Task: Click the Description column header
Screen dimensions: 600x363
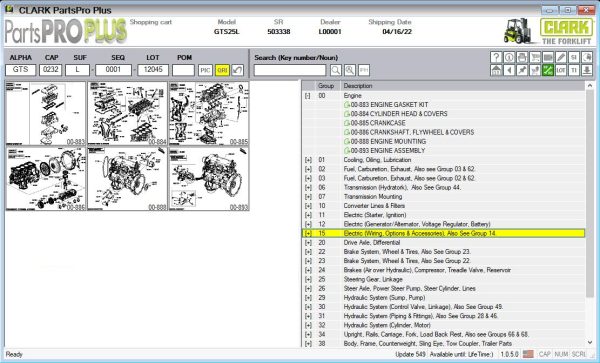Action: (x=463, y=86)
